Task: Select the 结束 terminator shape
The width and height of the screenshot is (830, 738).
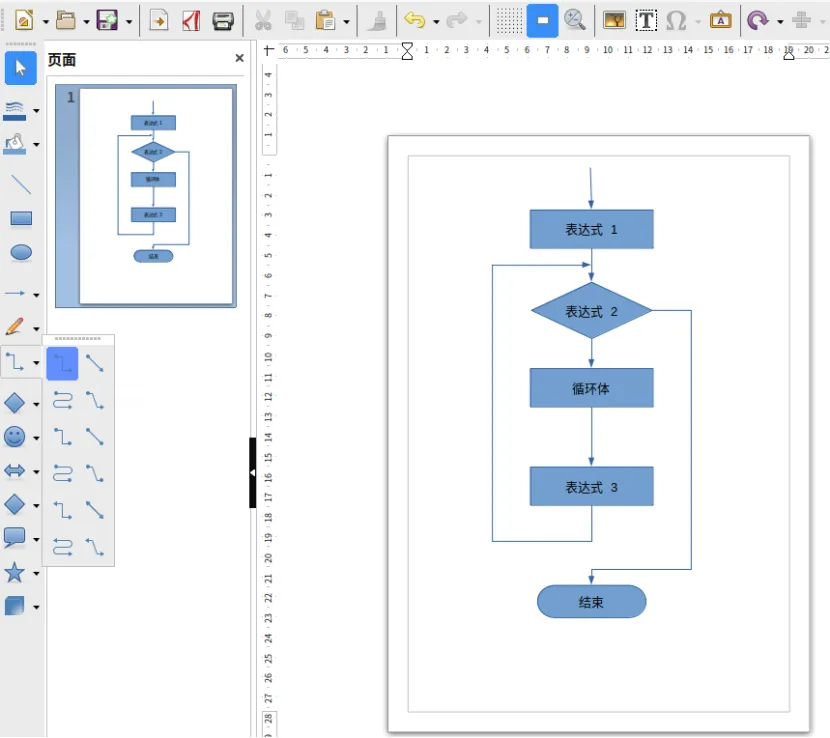Action: click(591, 601)
